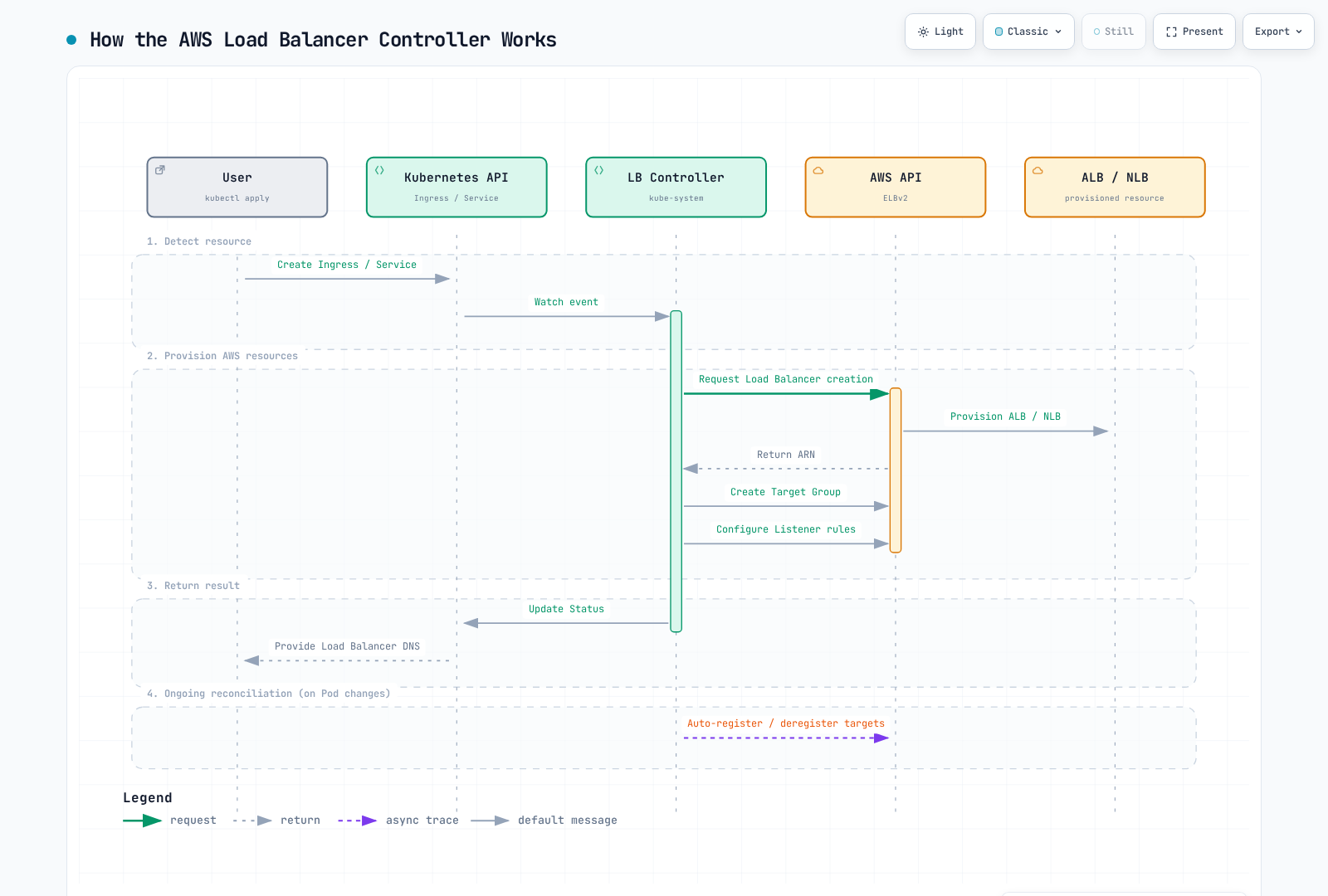Click the 'kube-system' subtitle
Viewport: 1328px width, 896px height.
pos(676,198)
